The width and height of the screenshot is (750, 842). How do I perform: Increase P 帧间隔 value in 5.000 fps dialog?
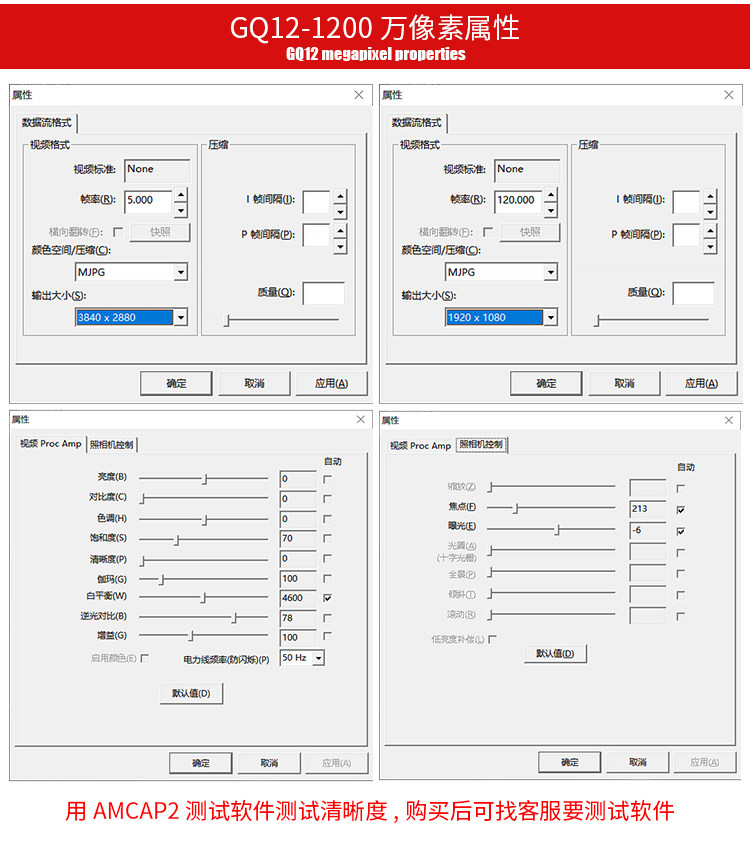click(x=340, y=231)
